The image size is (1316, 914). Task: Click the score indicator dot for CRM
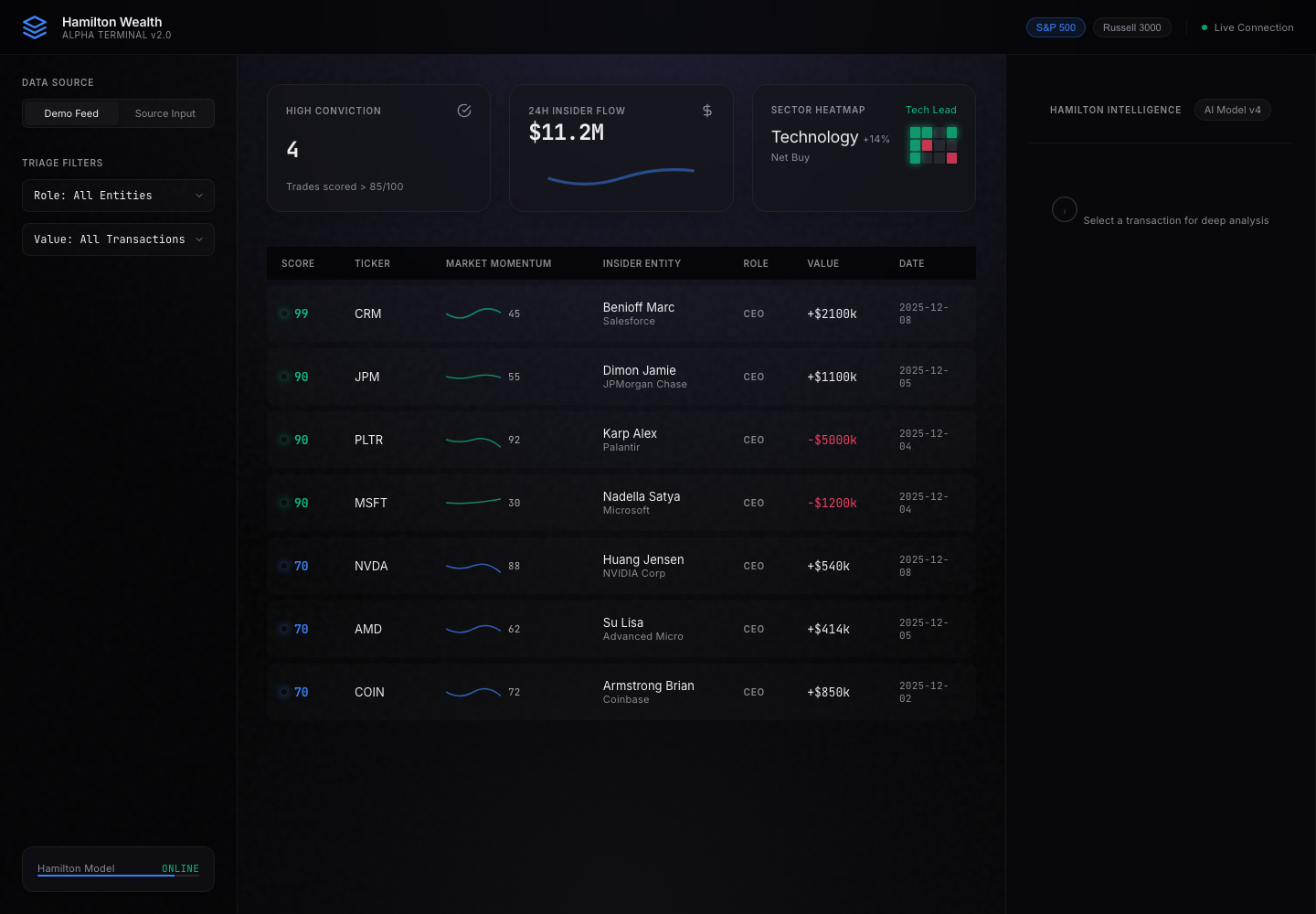pyautogui.click(x=284, y=314)
